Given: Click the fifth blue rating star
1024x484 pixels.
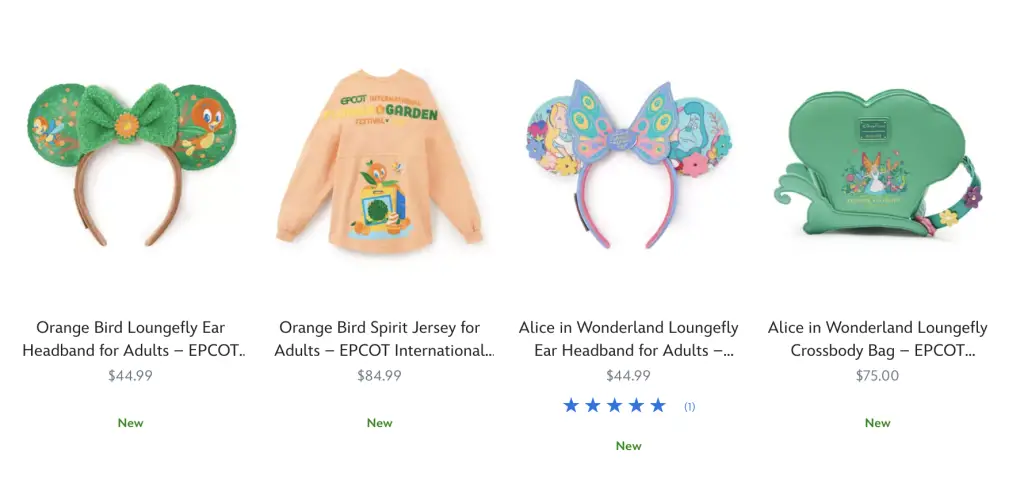Looking at the screenshot, I should [x=658, y=406].
